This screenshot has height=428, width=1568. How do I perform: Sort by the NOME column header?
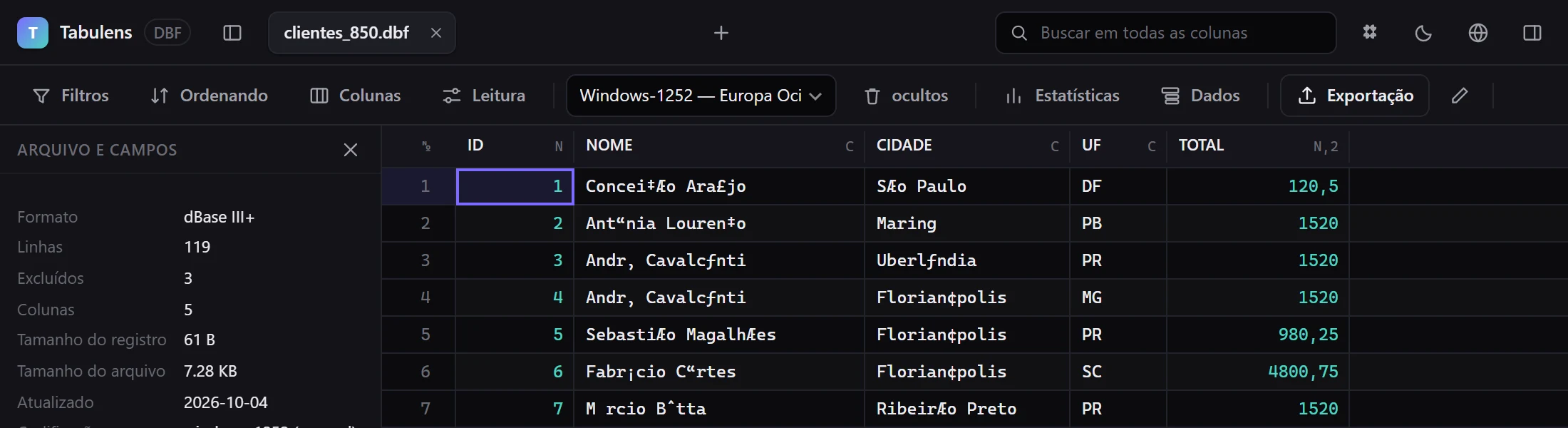pos(720,146)
